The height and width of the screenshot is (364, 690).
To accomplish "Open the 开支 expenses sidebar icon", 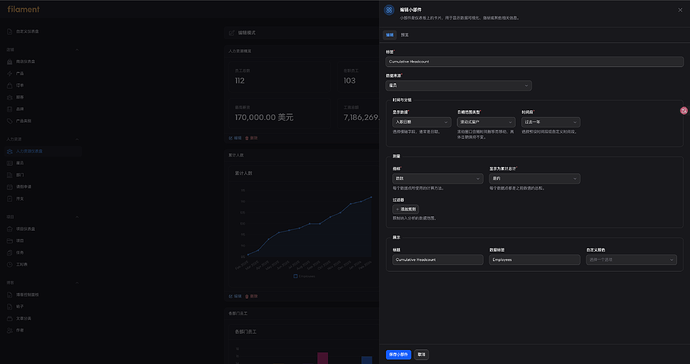I will point(10,199).
